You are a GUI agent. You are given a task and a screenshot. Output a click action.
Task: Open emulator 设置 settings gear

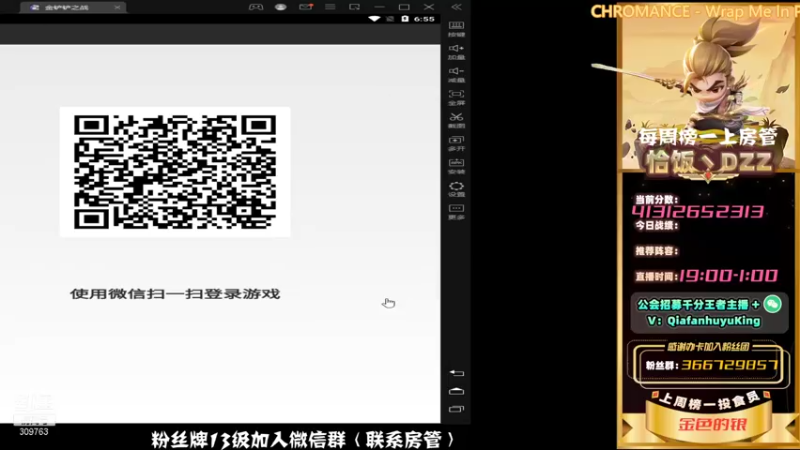[456, 189]
